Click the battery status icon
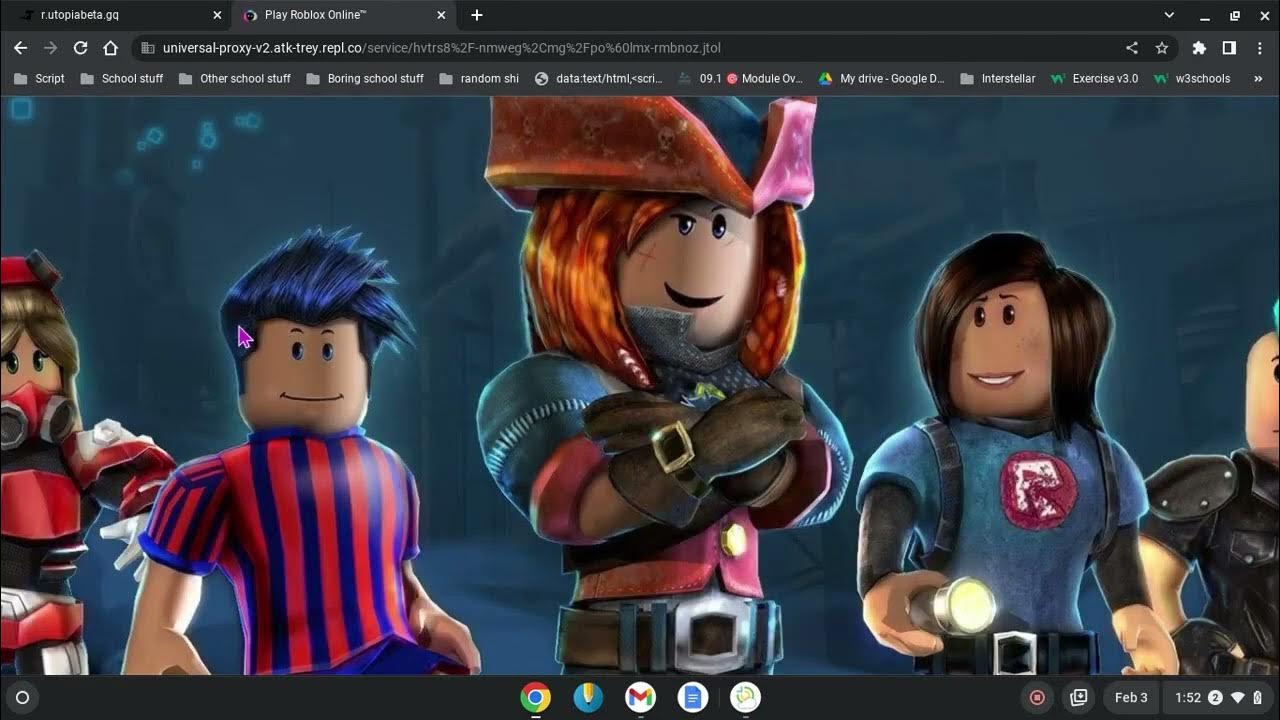This screenshot has width=1280, height=720. point(1258,698)
